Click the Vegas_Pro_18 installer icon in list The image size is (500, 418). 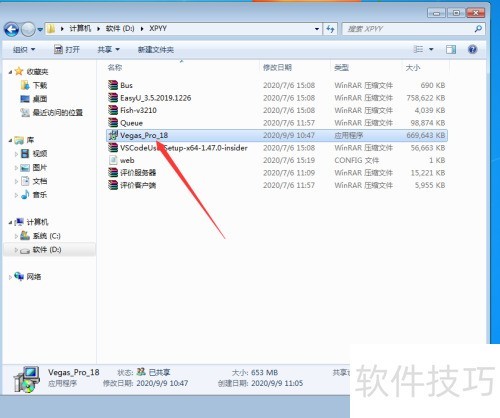[113, 135]
